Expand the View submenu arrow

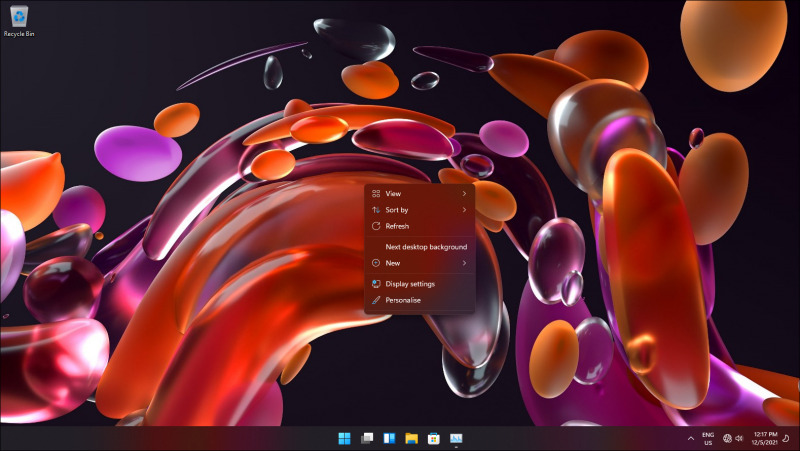point(464,193)
